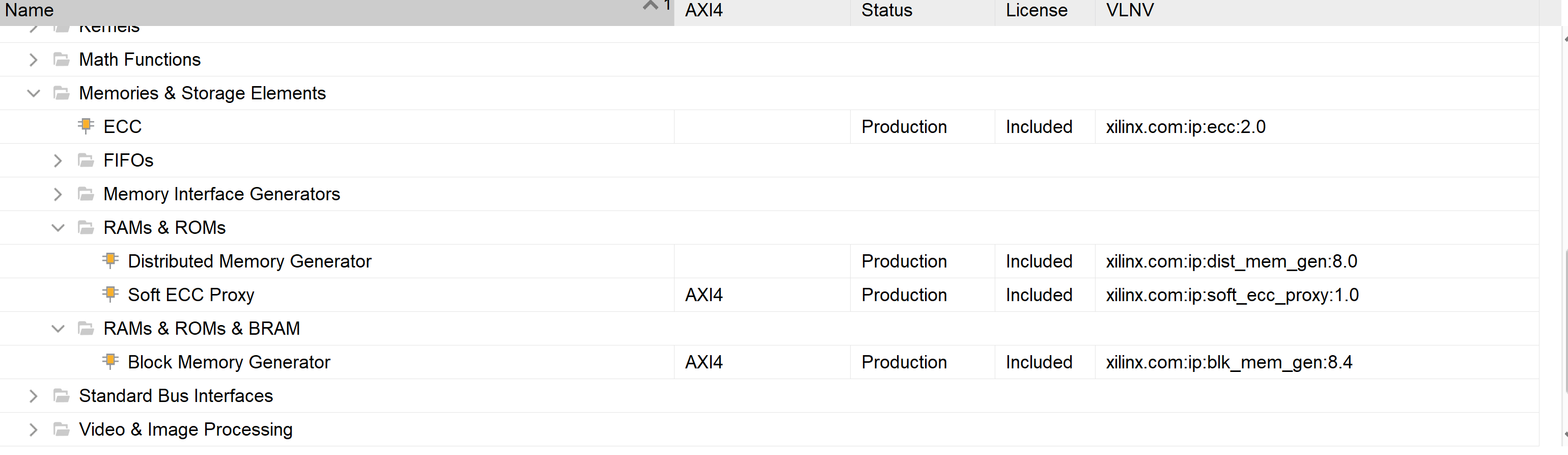This screenshot has width=1568, height=455.
Task: Select the Distributed Memory Generator IP icon
Action: click(110, 261)
